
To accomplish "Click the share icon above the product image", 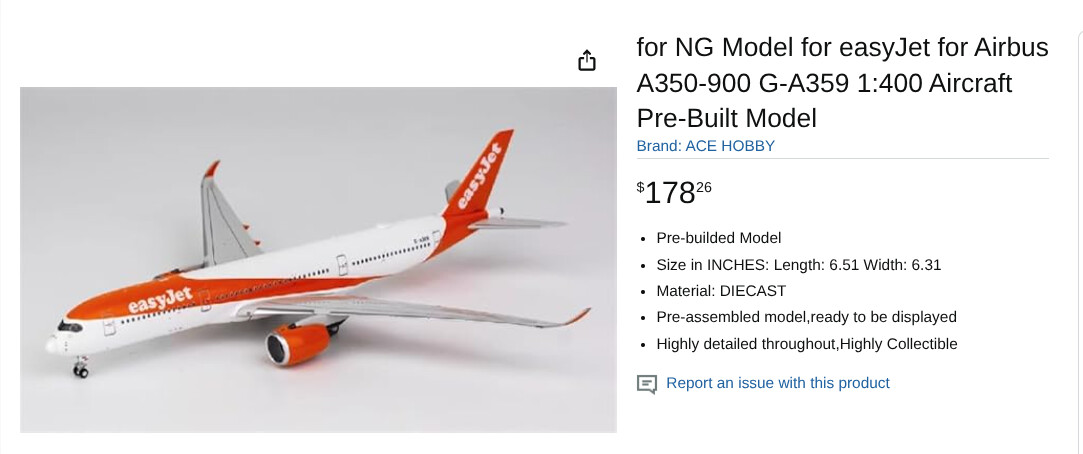I will (587, 60).
